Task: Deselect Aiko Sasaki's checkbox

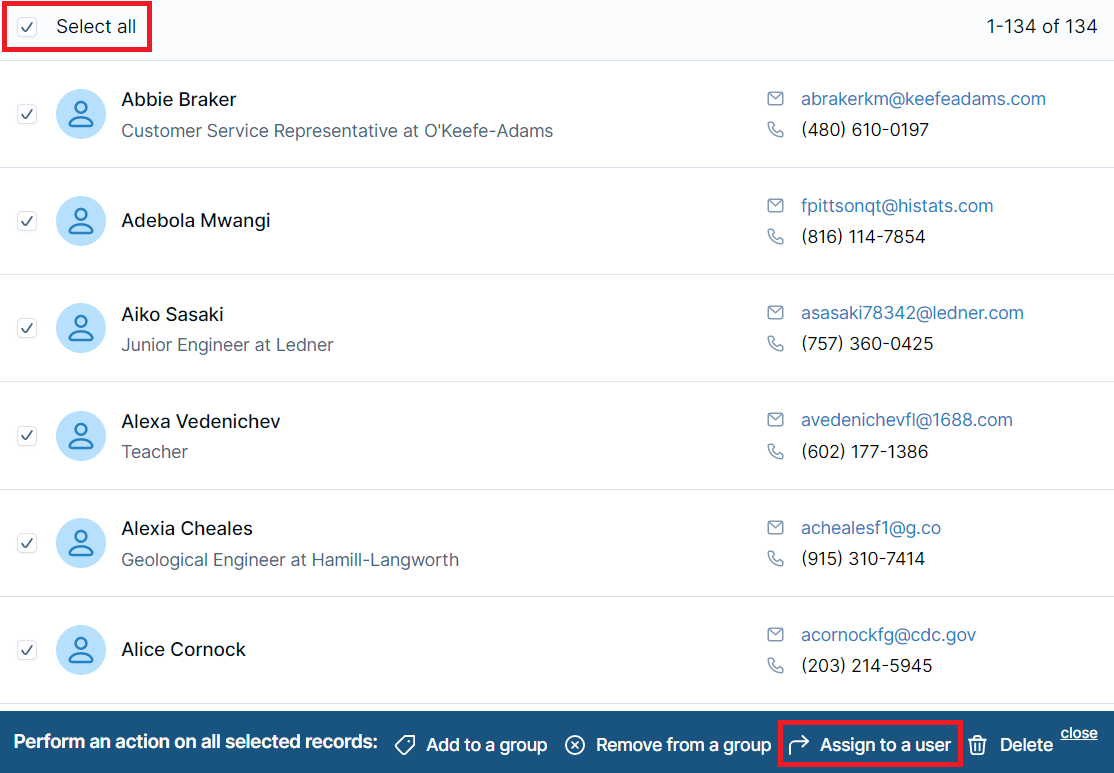Action: pos(27,328)
